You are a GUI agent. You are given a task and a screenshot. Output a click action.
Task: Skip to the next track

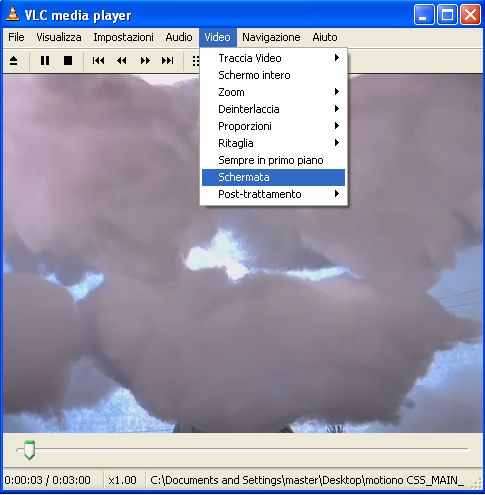tap(167, 61)
